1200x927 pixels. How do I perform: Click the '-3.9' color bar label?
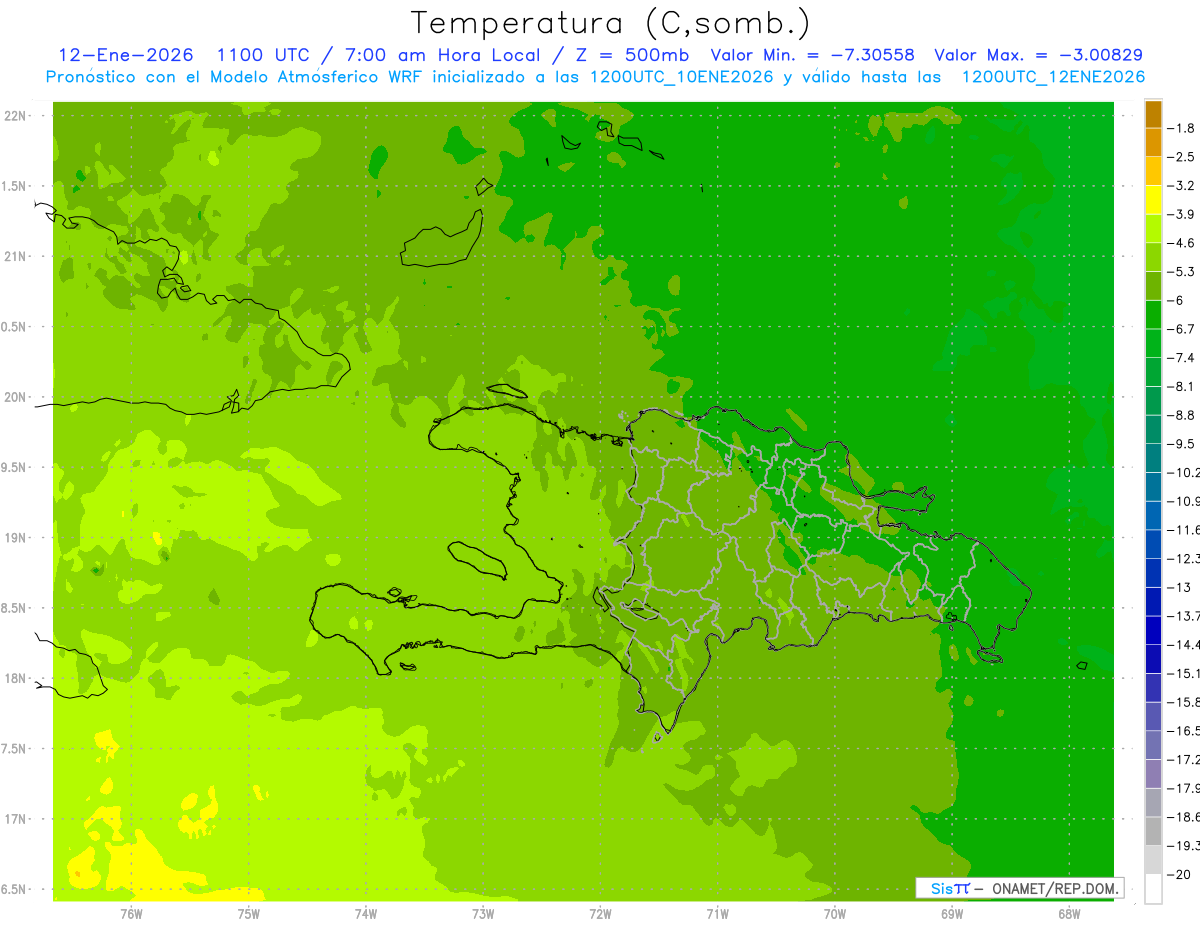(x=1182, y=214)
